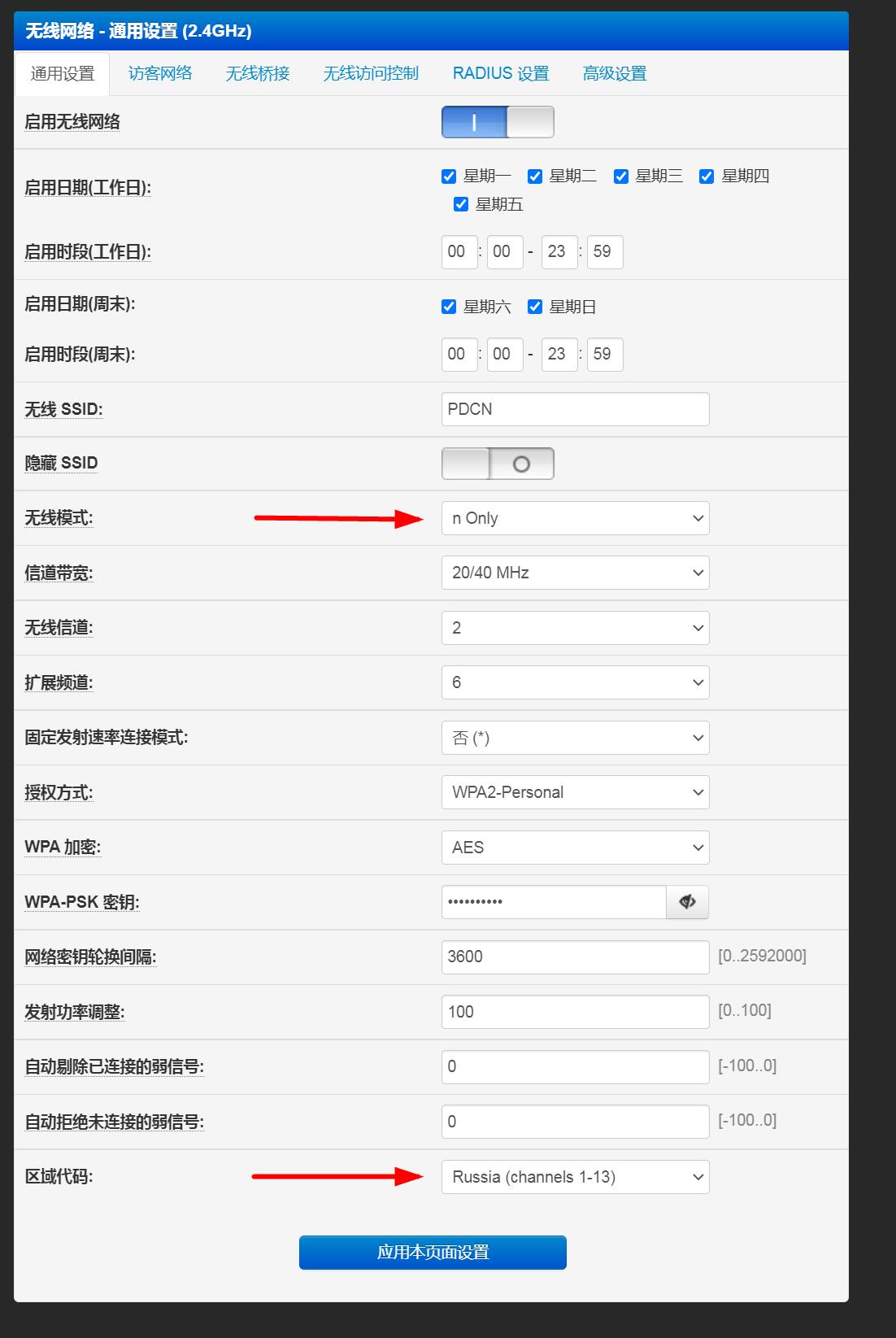Click the 发射功率调整 input field
The width and height of the screenshot is (896, 1338).
(575, 1012)
